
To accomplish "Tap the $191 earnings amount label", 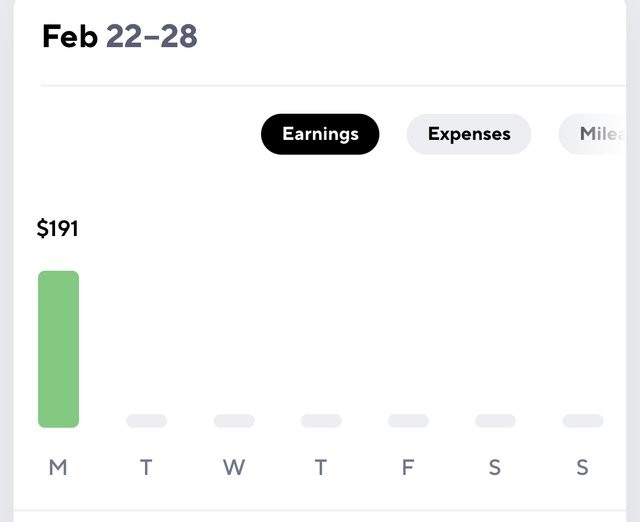I will (x=57, y=228).
